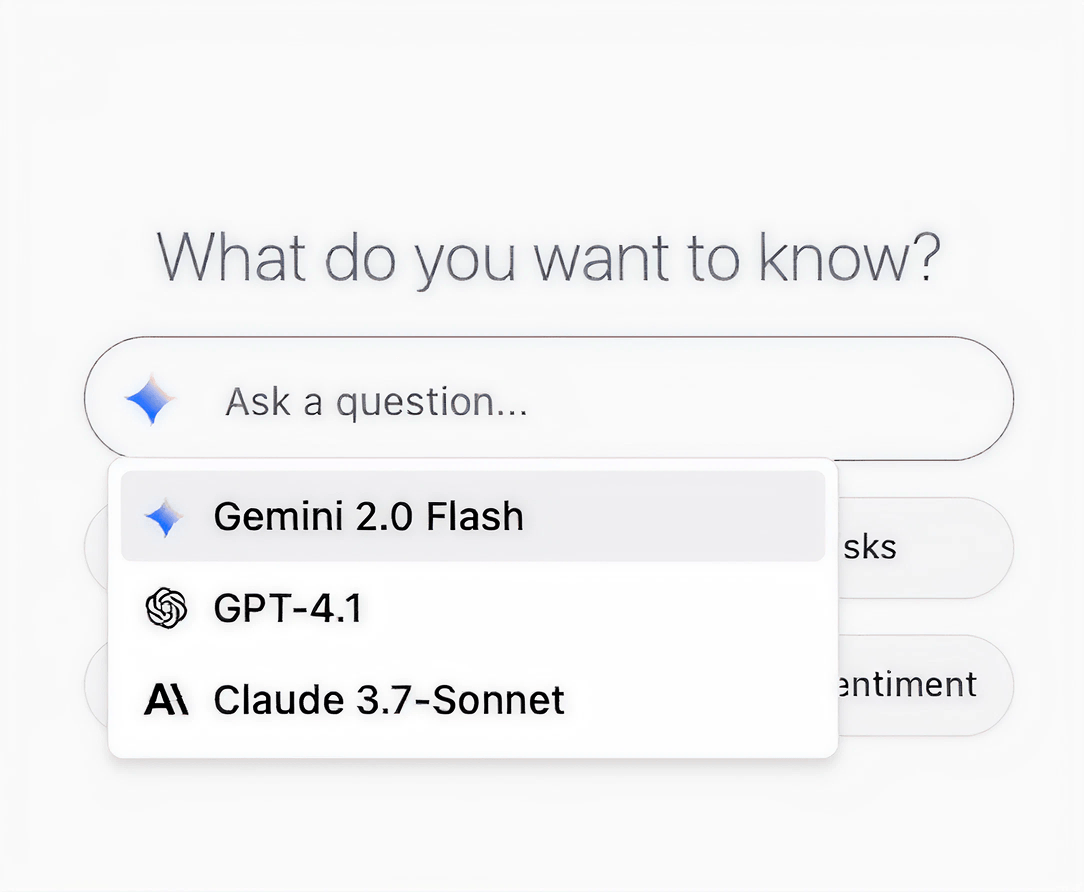Click the "What do you want to know?" heading
The image size is (1084, 892).
(549, 257)
